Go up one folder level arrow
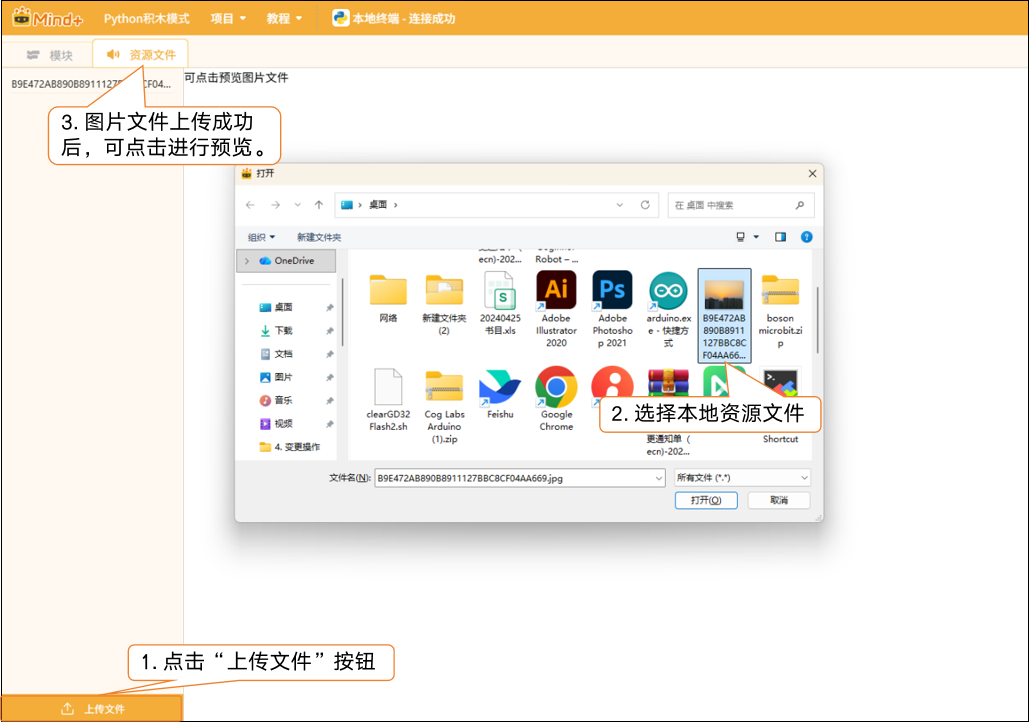The width and height of the screenshot is (1030, 723). [319, 205]
